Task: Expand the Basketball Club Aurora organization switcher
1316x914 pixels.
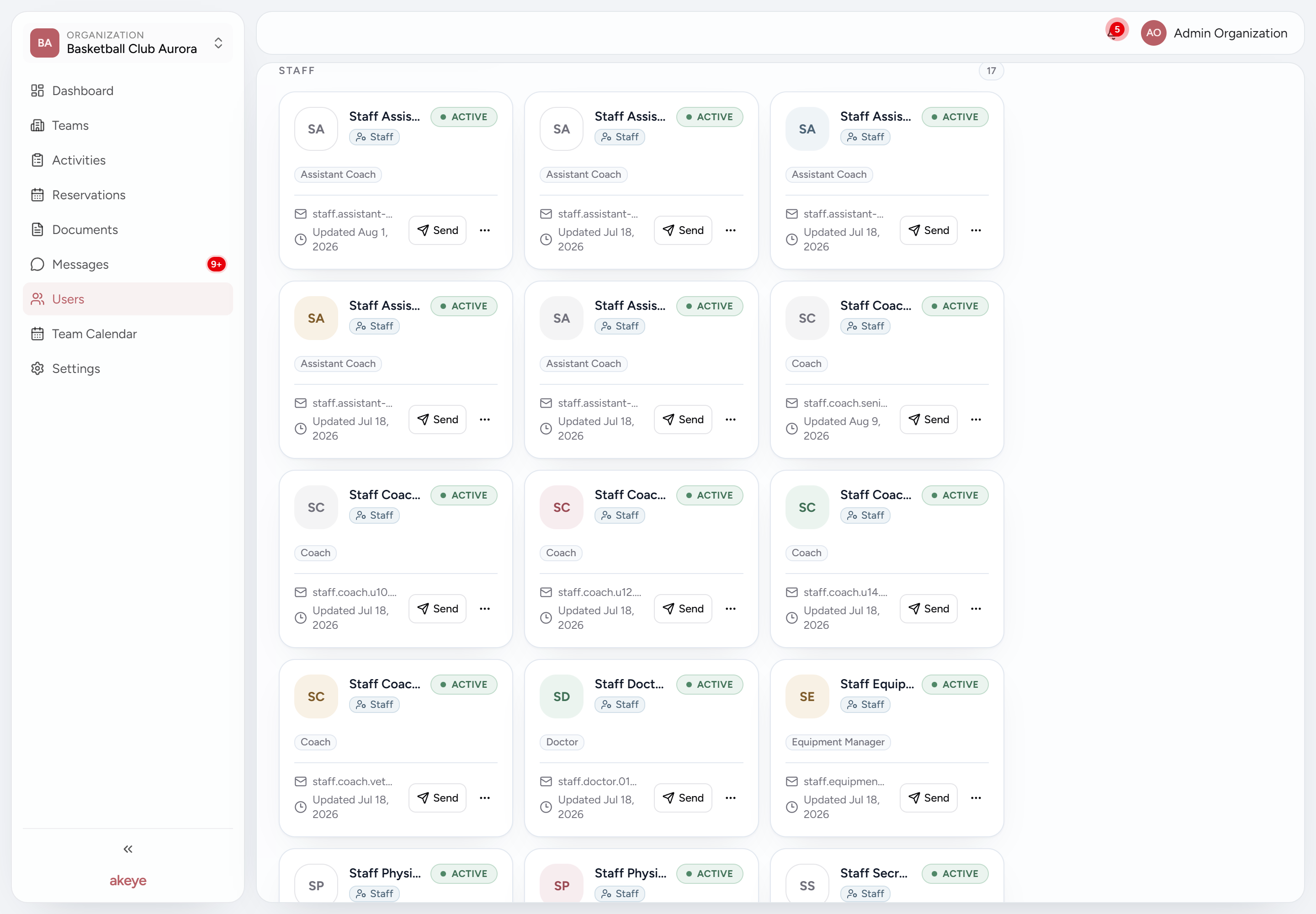Action: pyautogui.click(x=127, y=43)
